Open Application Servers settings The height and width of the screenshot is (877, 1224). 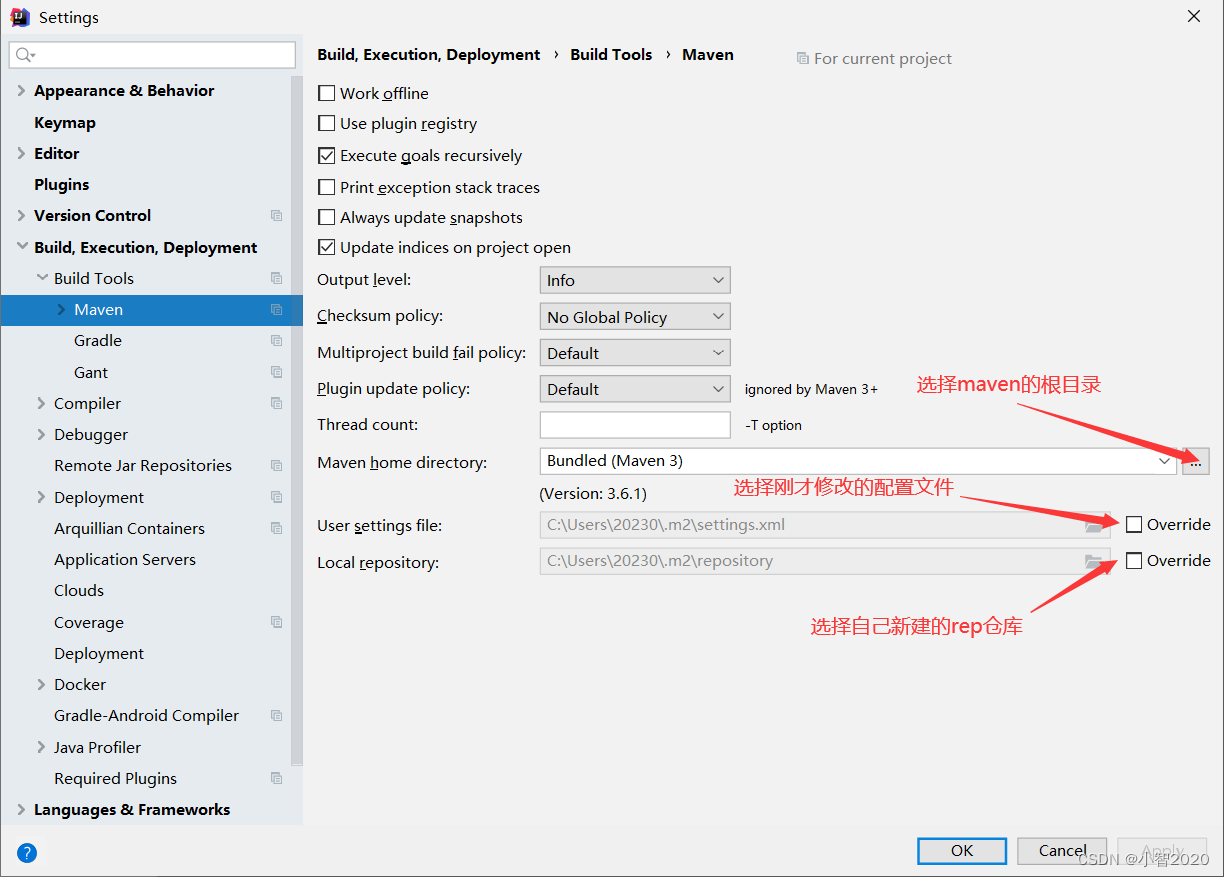(125, 559)
